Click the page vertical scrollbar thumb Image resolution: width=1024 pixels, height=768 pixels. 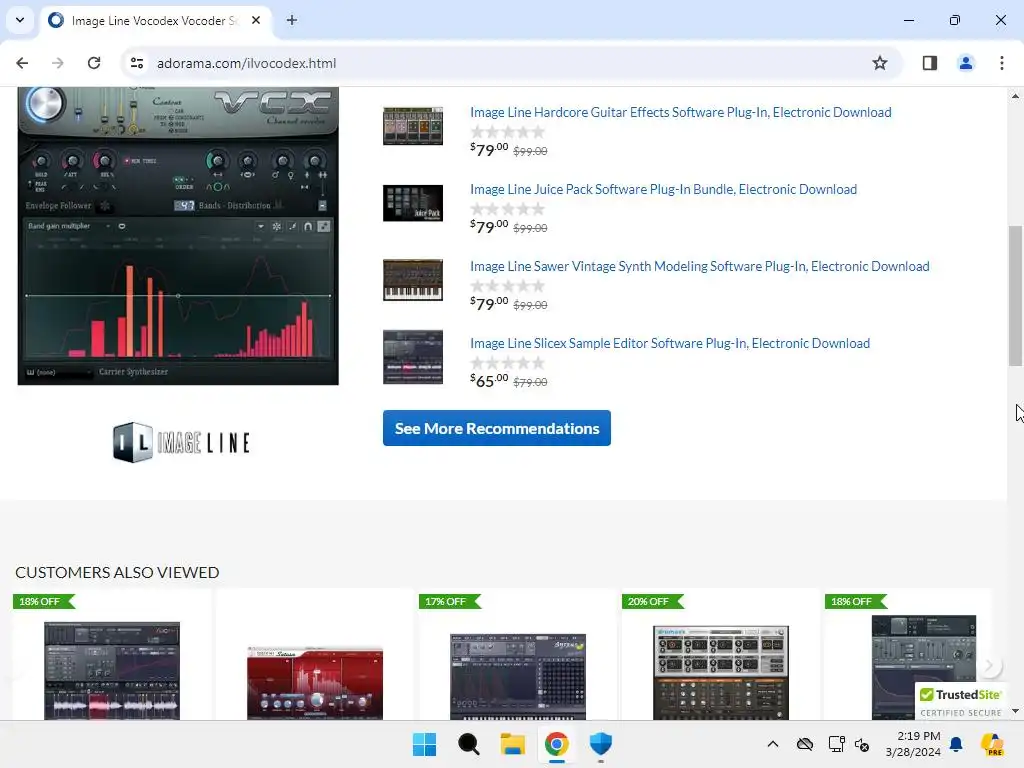(x=1015, y=296)
